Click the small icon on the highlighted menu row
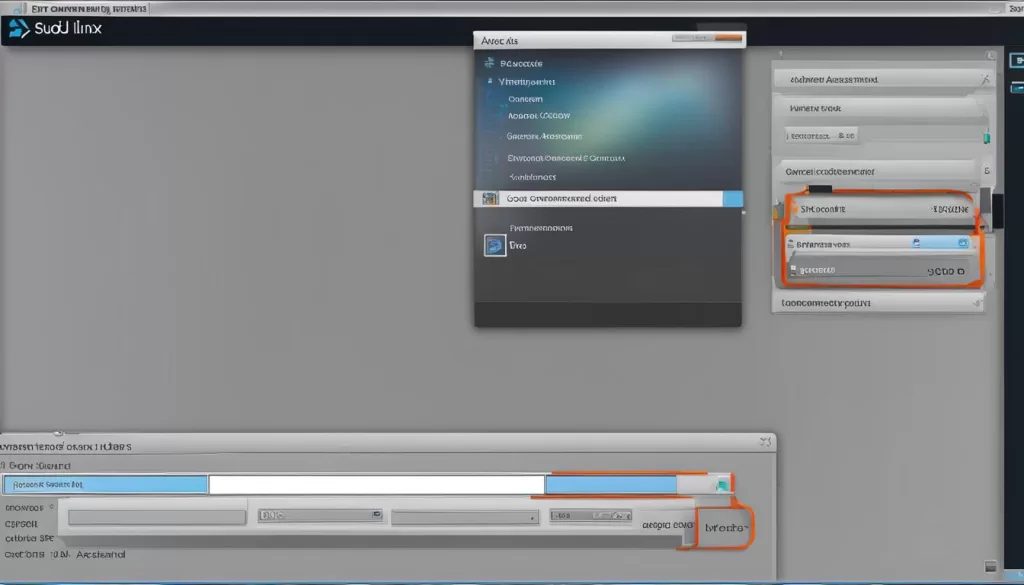The height and width of the screenshot is (585, 1024). pos(489,199)
